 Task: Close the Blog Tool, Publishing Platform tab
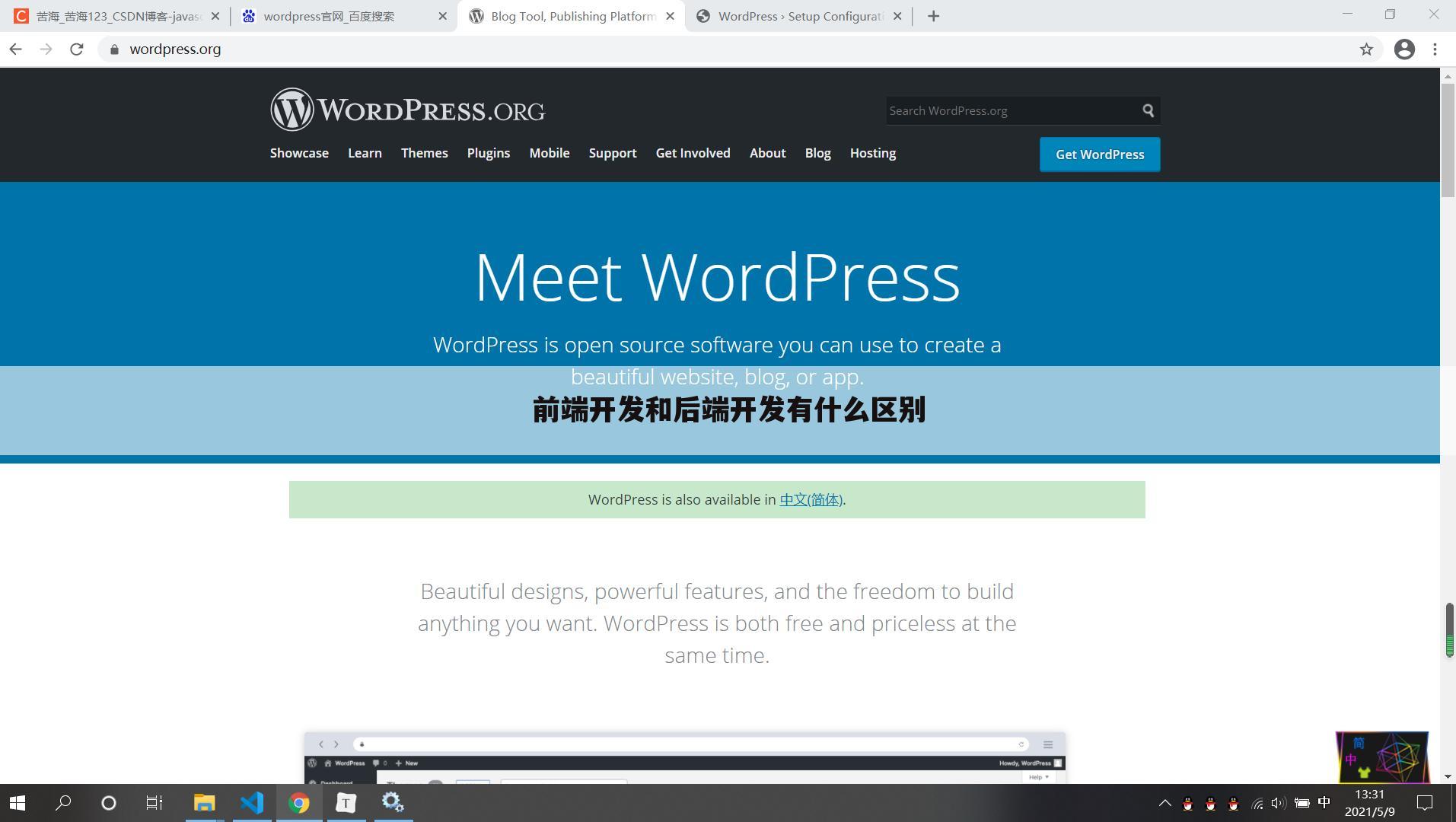tap(670, 16)
